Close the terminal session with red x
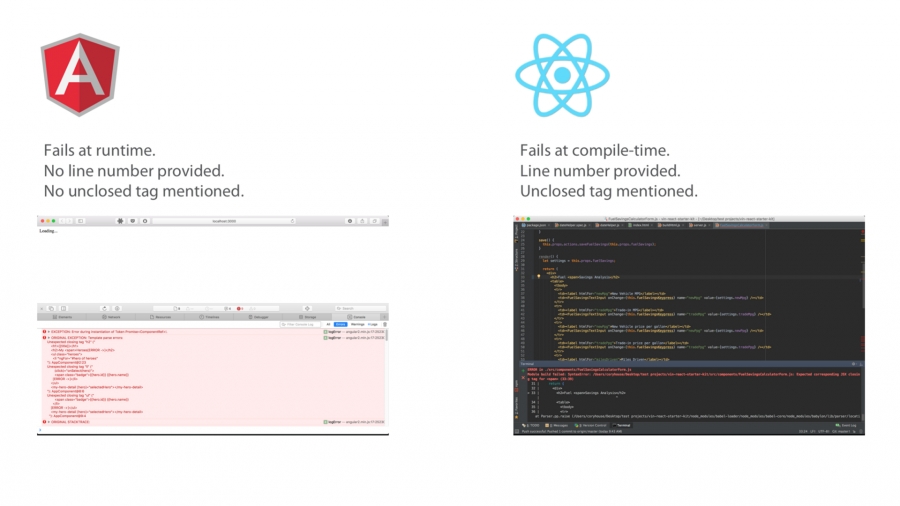900x506 pixels. (x=523, y=378)
